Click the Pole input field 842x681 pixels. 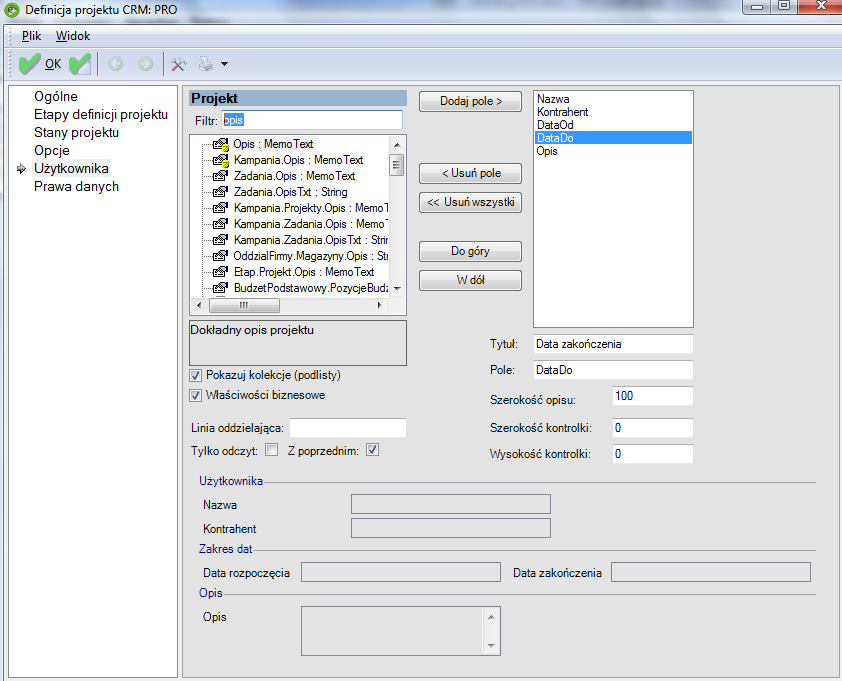coord(613,370)
